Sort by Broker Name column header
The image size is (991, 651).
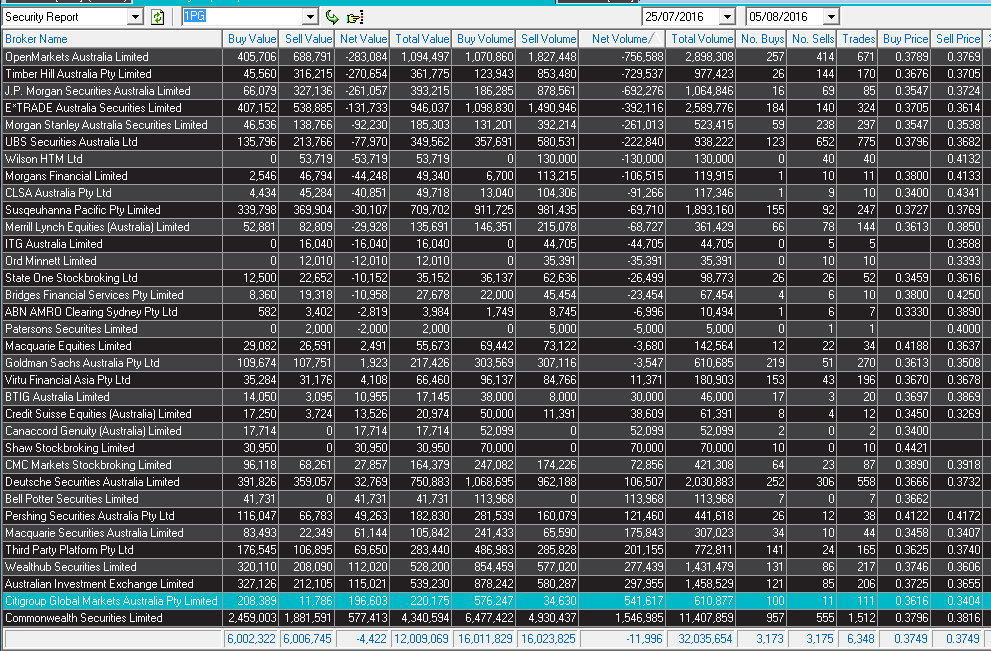[112, 39]
